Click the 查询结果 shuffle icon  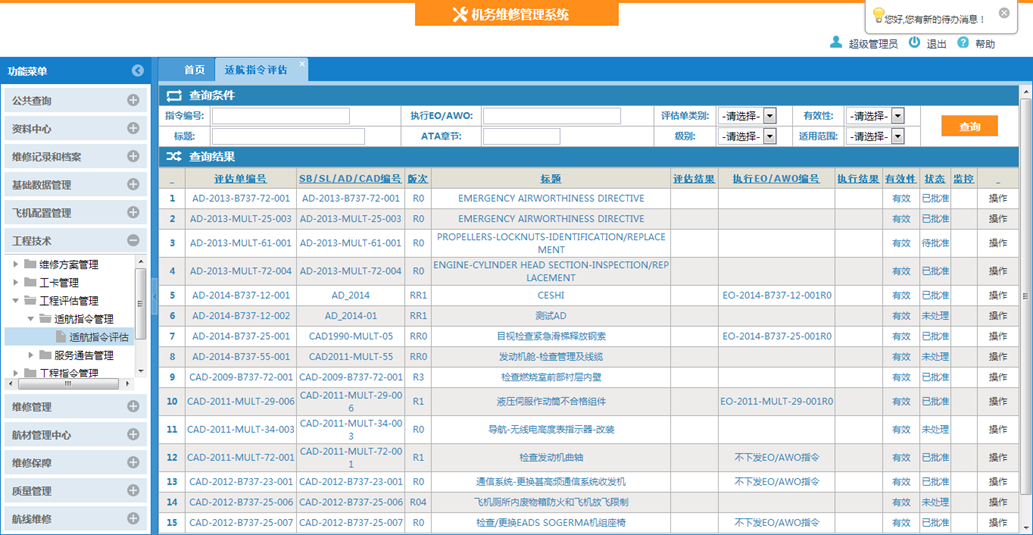[174, 157]
